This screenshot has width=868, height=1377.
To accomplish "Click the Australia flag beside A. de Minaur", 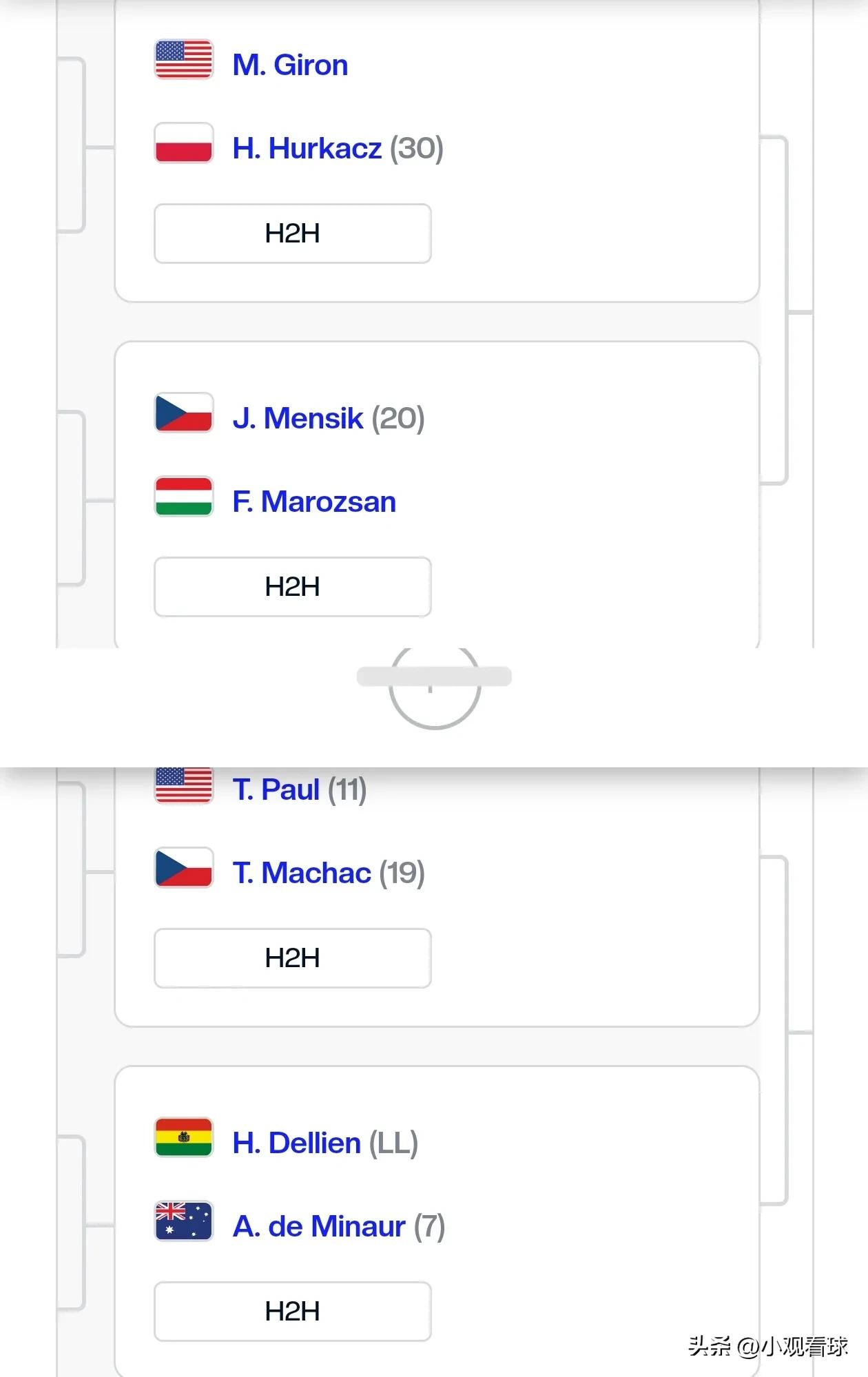I will click(x=184, y=1221).
